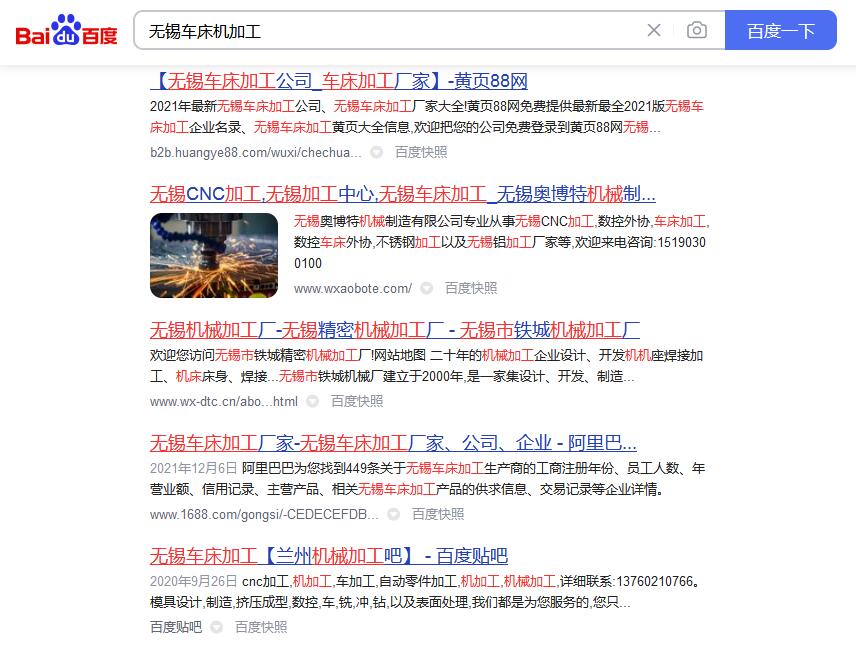856x651 pixels.
Task: Click the 百度一下 search button
Action: point(781,30)
